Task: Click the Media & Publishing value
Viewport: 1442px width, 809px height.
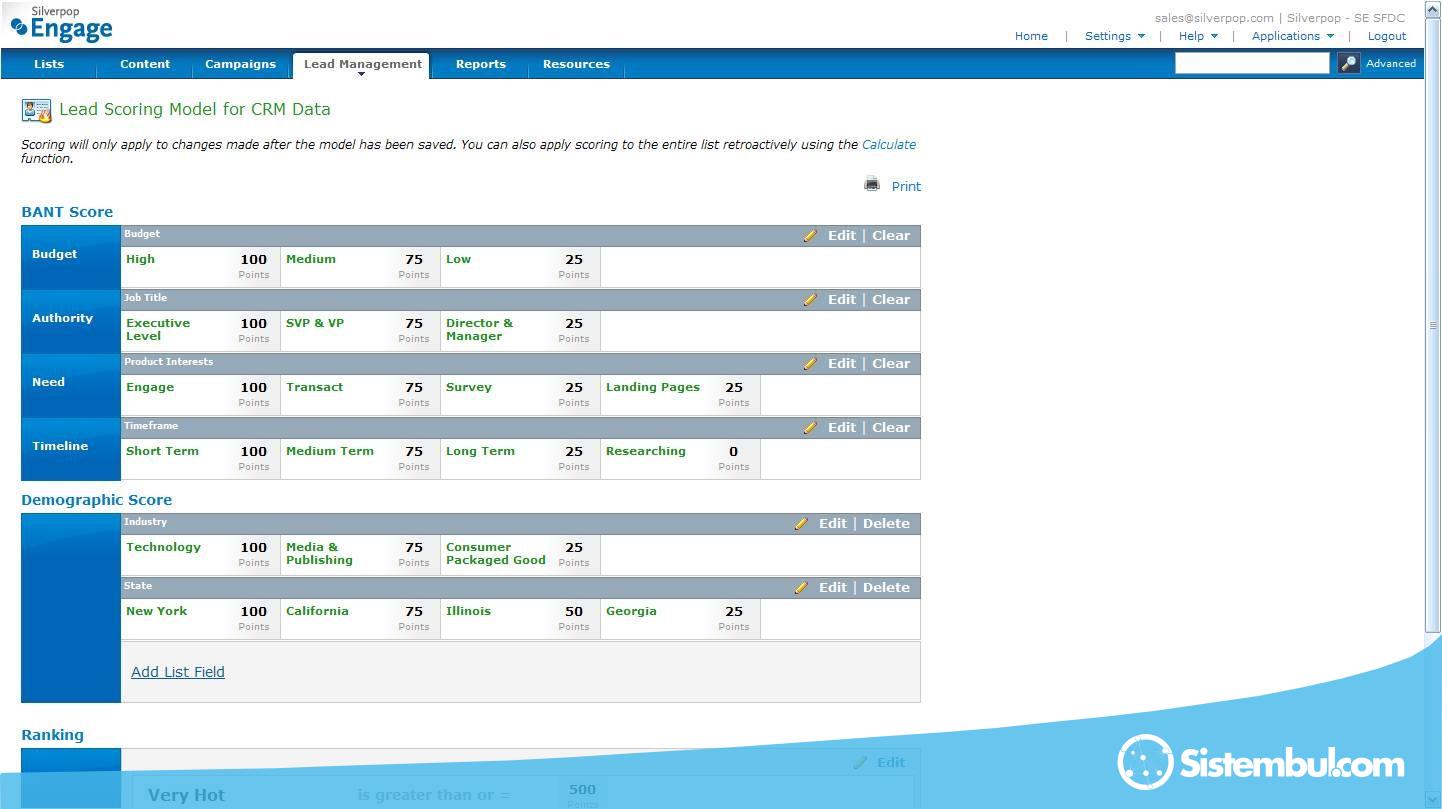Action: (319, 554)
